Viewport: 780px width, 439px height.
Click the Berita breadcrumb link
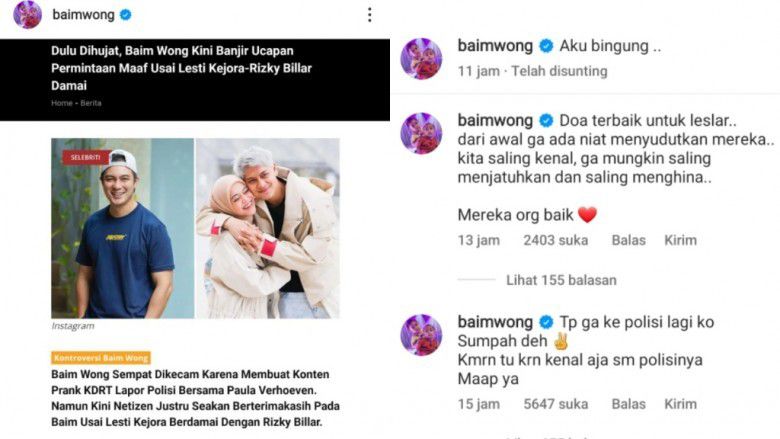click(x=91, y=103)
